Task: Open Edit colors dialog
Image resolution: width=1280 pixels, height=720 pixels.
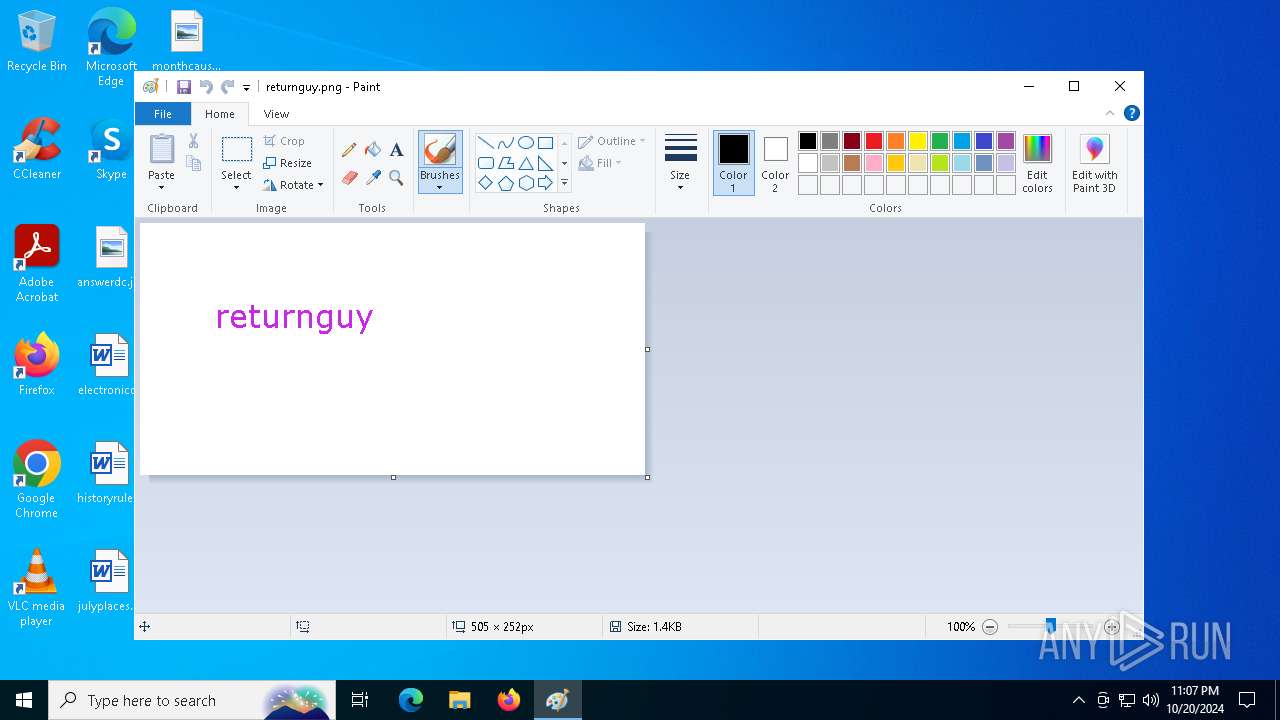Action: pos(1038,163)
